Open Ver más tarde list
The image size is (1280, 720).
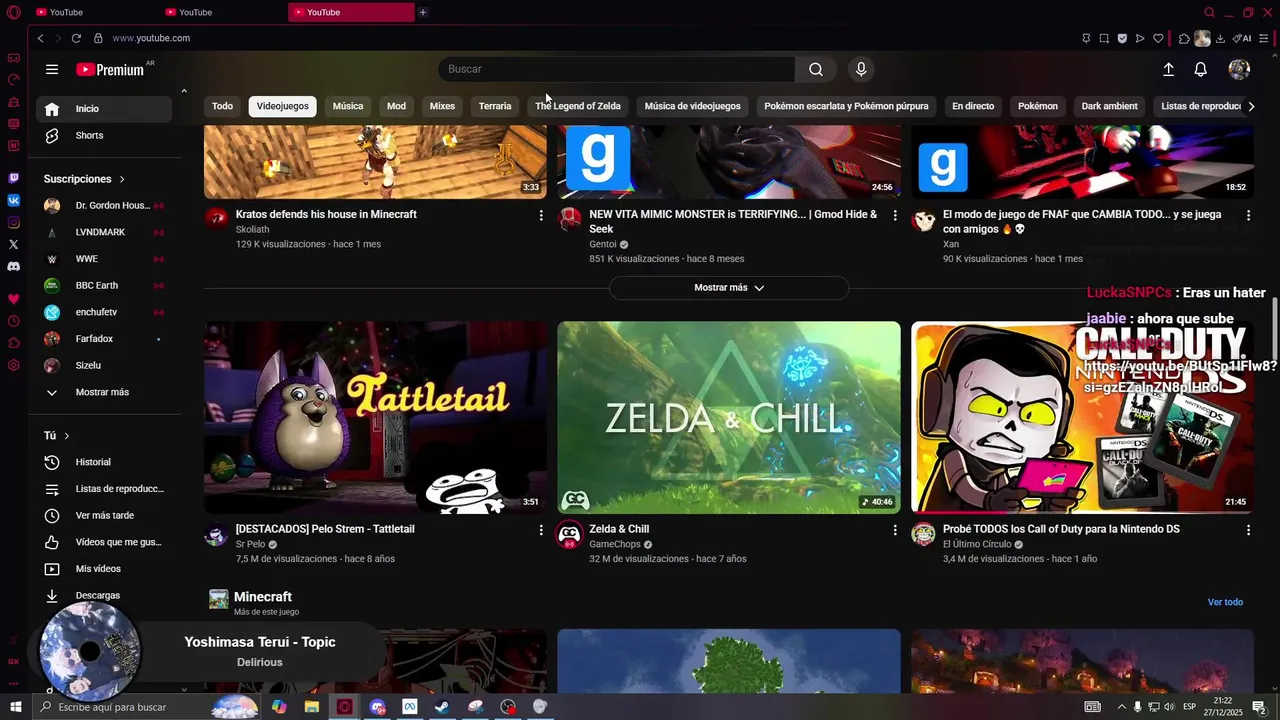104,515
